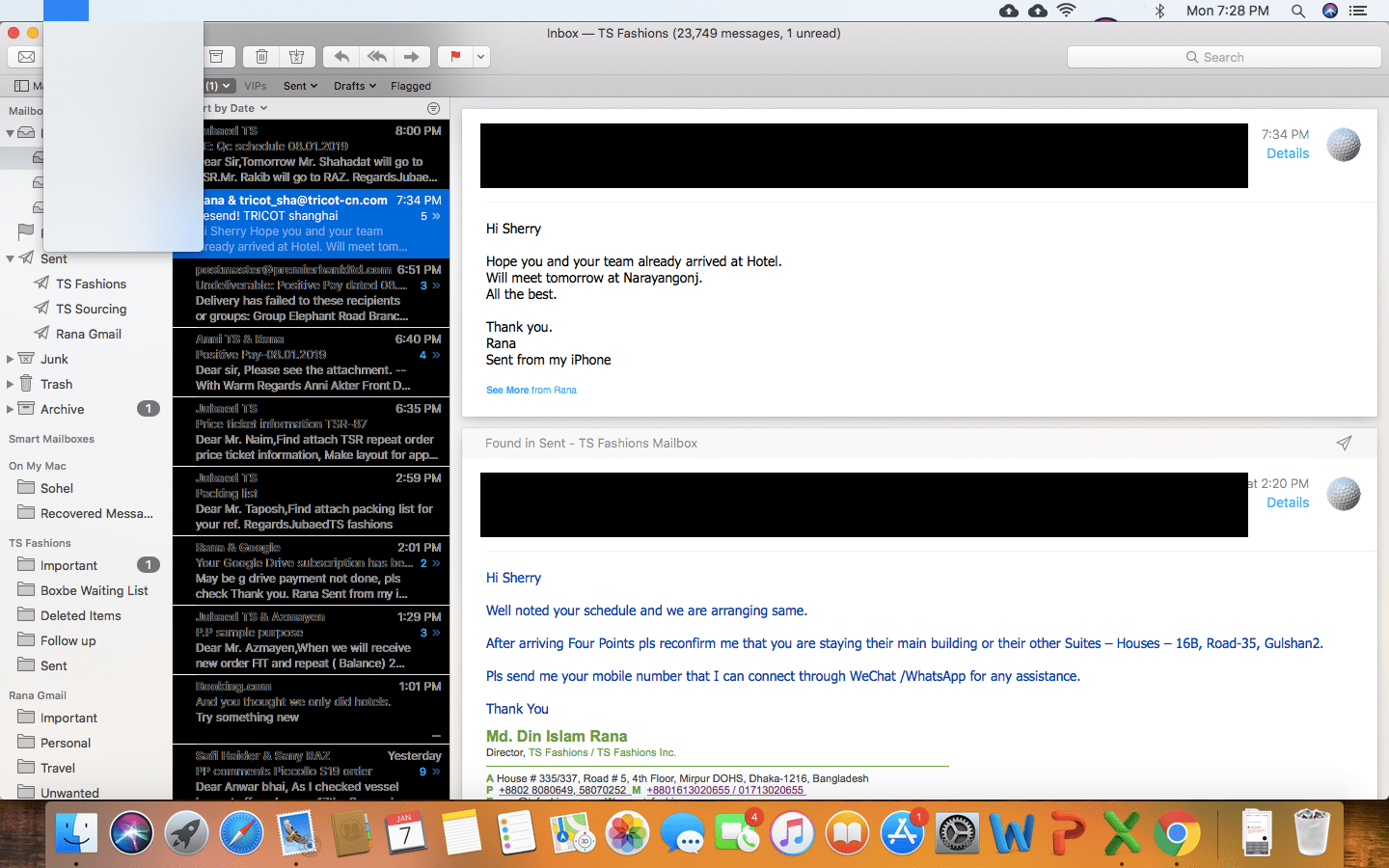Open the flag color dropdown chevron

[x=479, y=56]
